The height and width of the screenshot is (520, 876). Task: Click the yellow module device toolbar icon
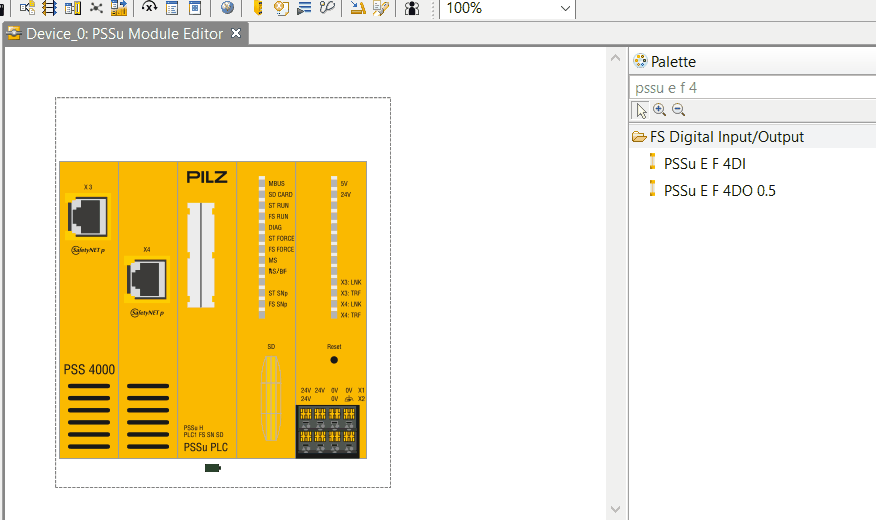pyautogui.click(x=258, y=8)
